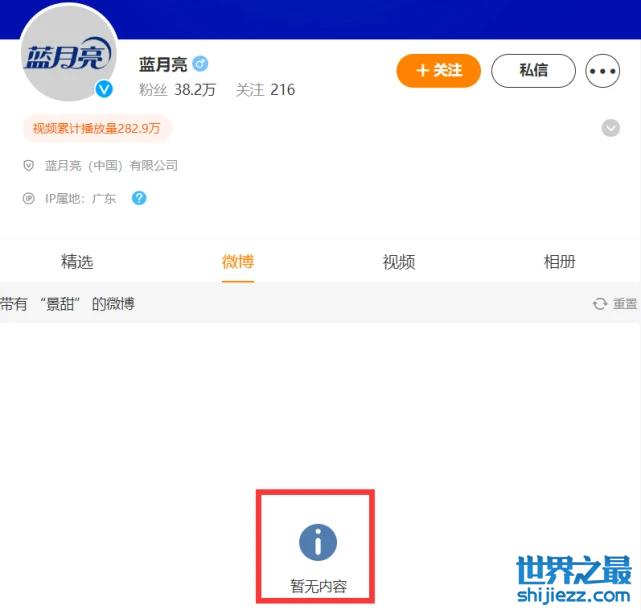Screen dimensions: 641x610
Task: Click the blue verified badge beside 蓝月亮 name
Action: tap(200, 64)
